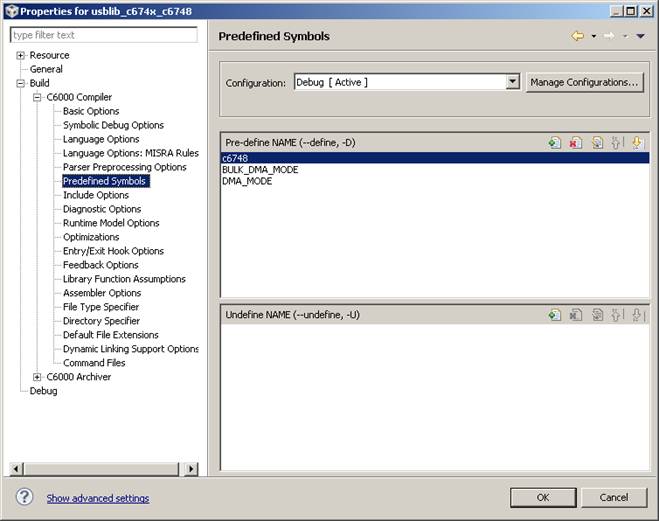Select the DMA_MODE symbol entry
This screenshot has height=521, width=659.
(247, 181)
